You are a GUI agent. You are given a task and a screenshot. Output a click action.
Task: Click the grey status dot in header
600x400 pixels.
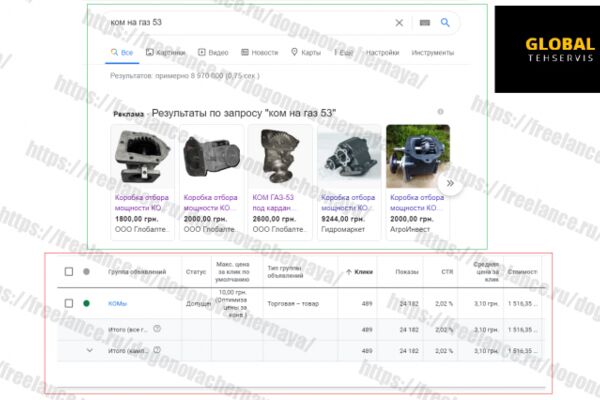(86, 272)
